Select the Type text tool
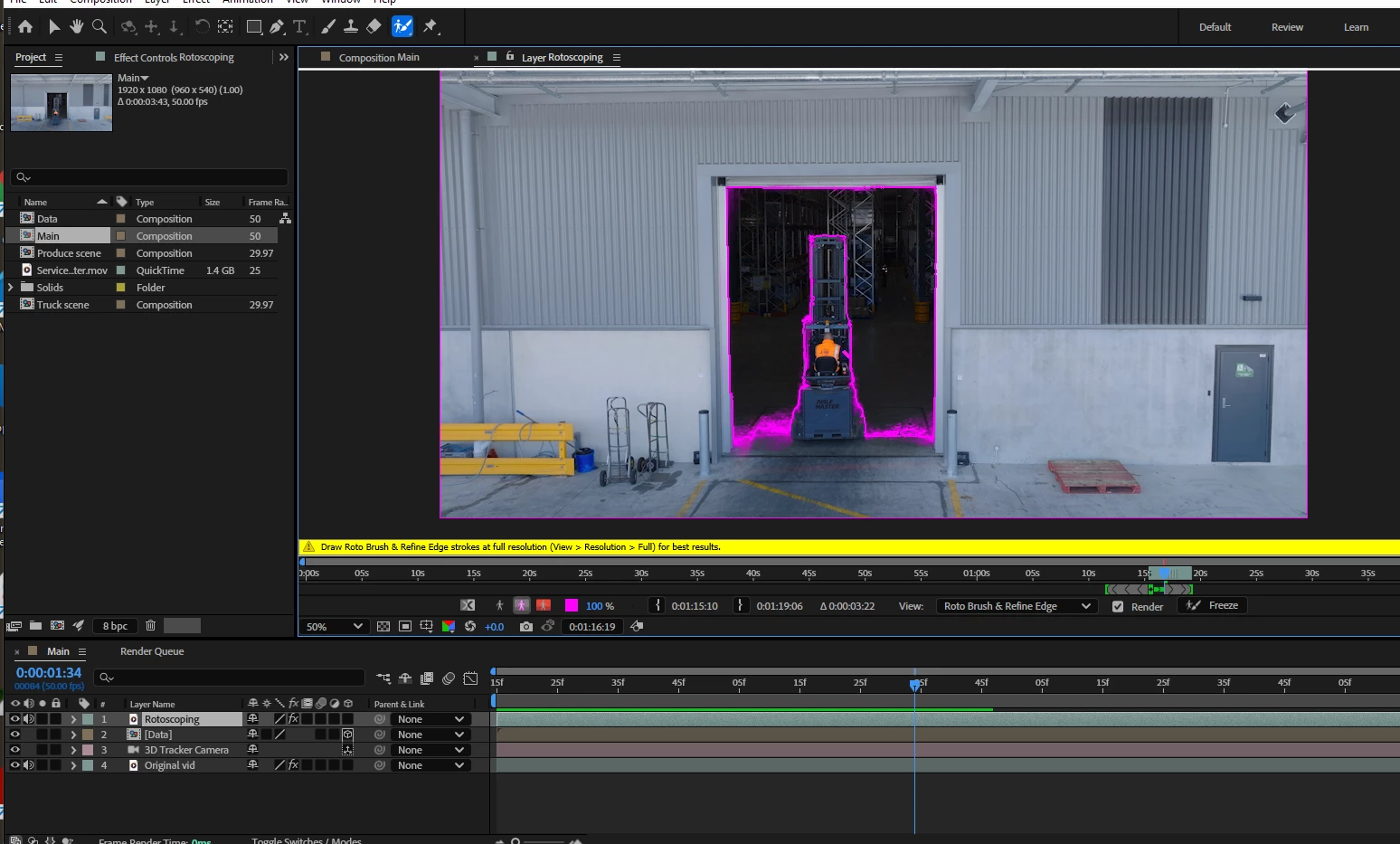Viewport: 1400px width, 844px height. pyautogui.click(x=299, y=27)
